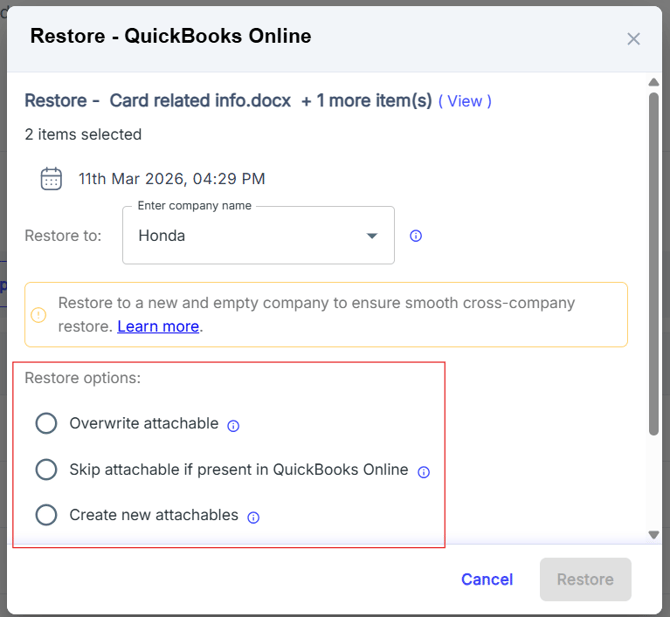The height and width of the screenshot is (617, 670).
Task: Click the Restore button
Action: click(x=585, y=579)
